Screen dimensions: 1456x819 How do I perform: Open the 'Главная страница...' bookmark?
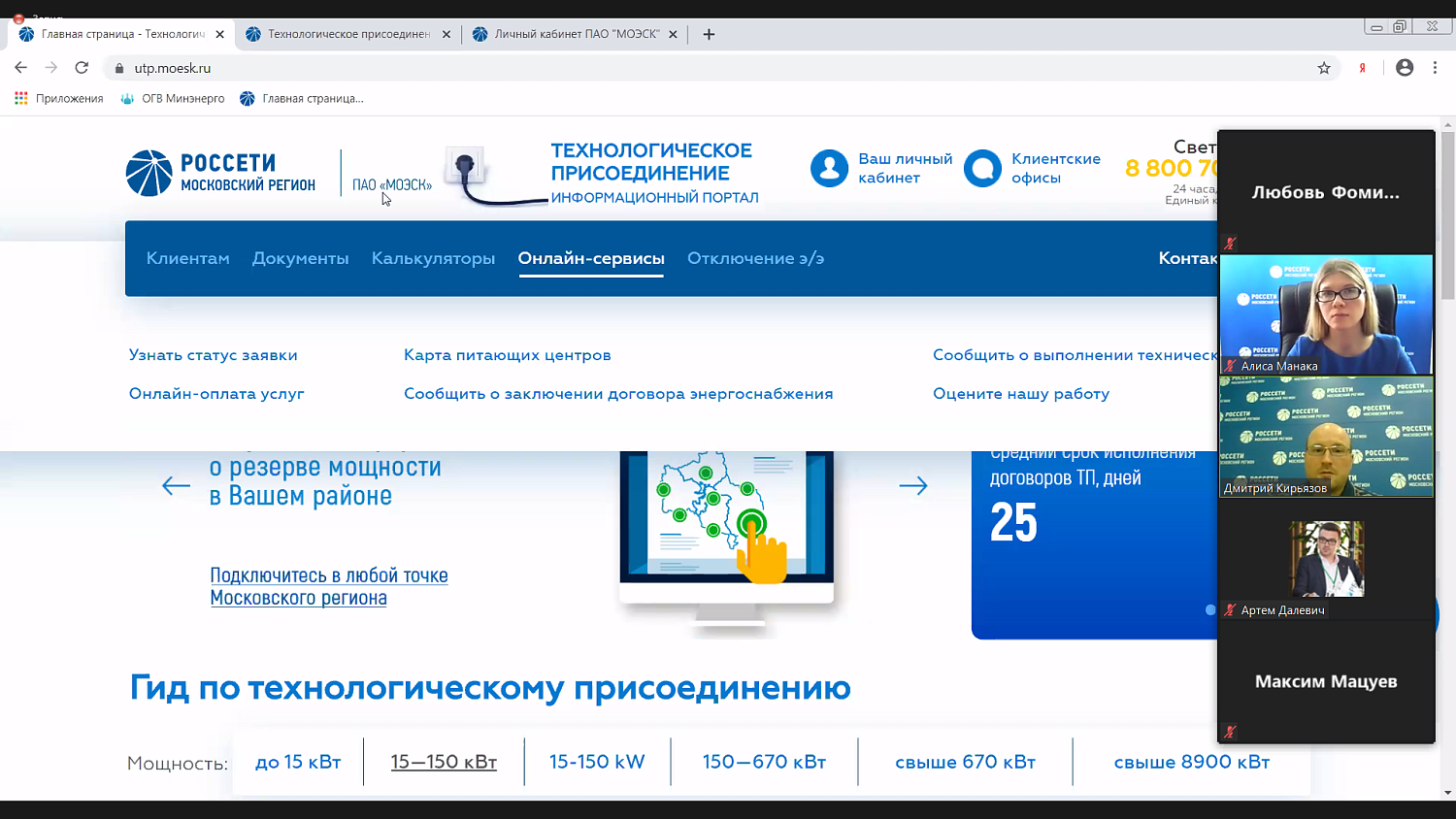(302, 98)
